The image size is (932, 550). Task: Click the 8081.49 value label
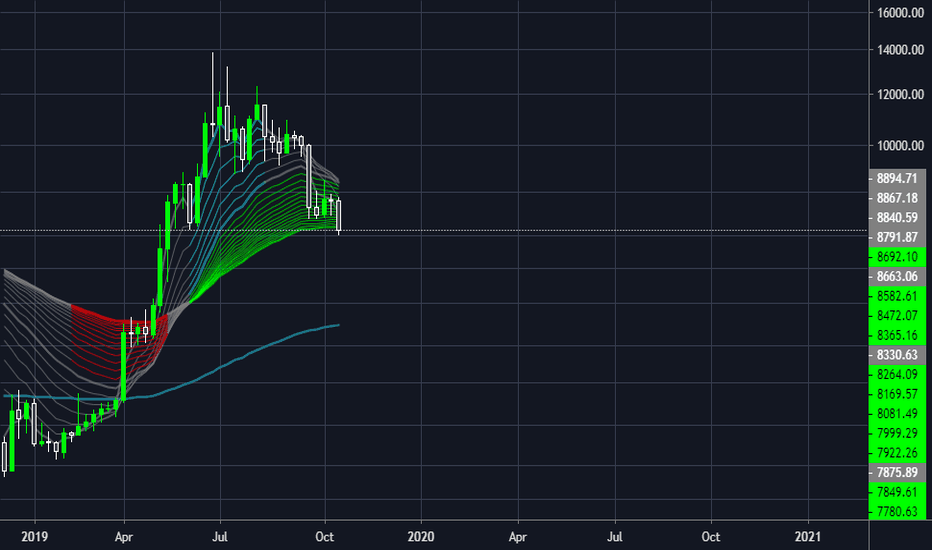tap(897, 414)
